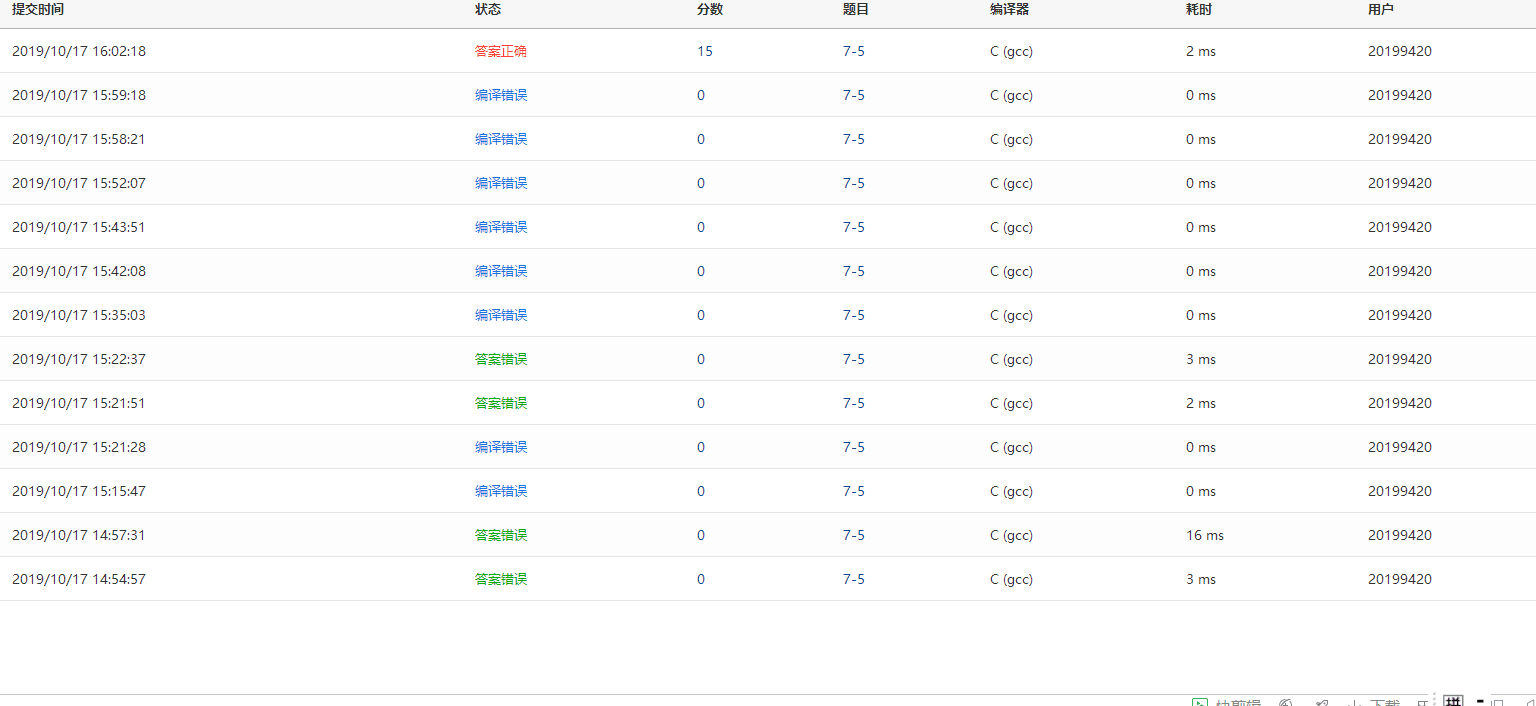Click C (gcc) compiler in the 14:57:31 row
The image size is (1536, 706).
pos(1011,535)
